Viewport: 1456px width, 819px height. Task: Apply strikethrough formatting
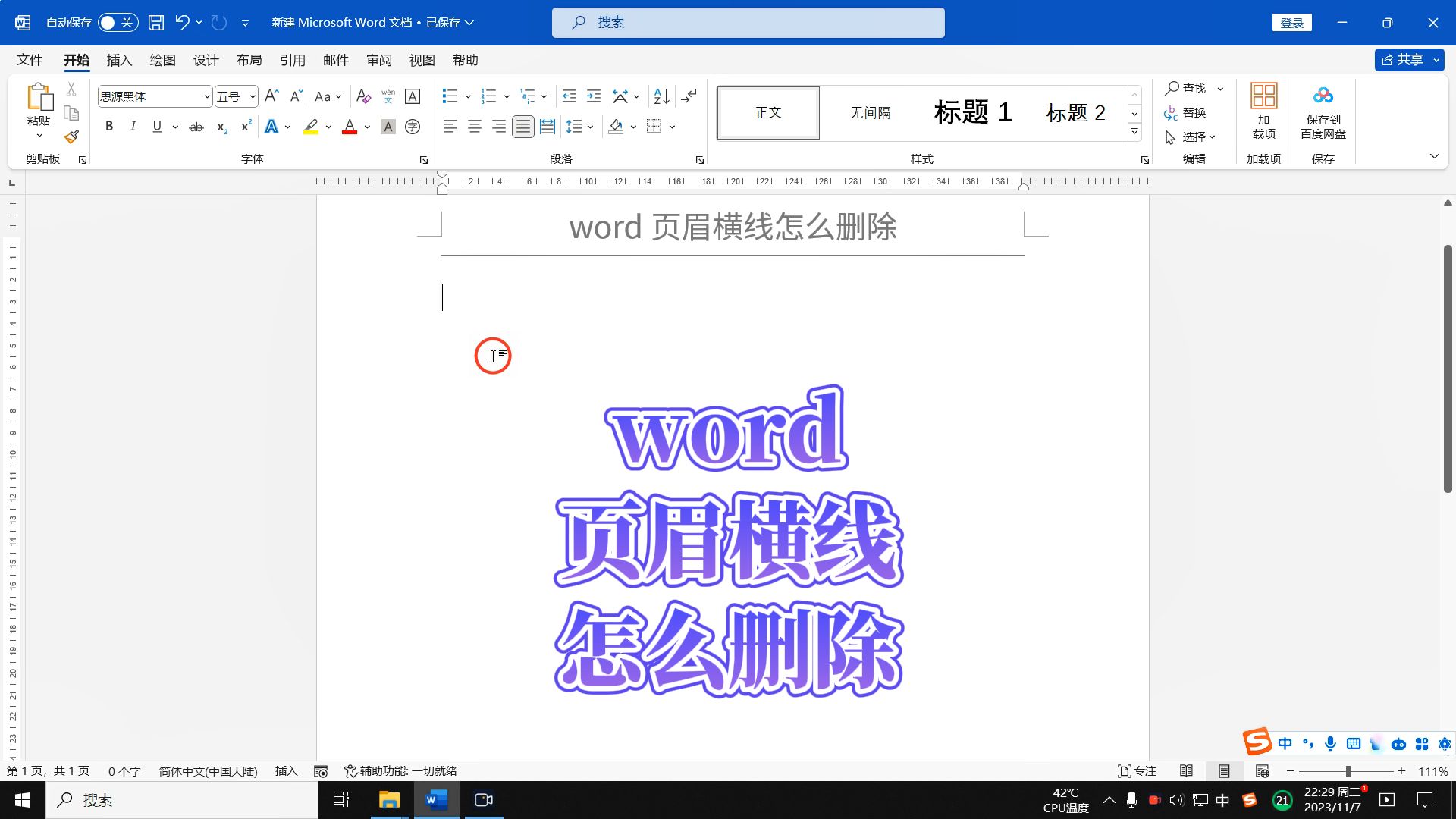(x=196, y=127)
